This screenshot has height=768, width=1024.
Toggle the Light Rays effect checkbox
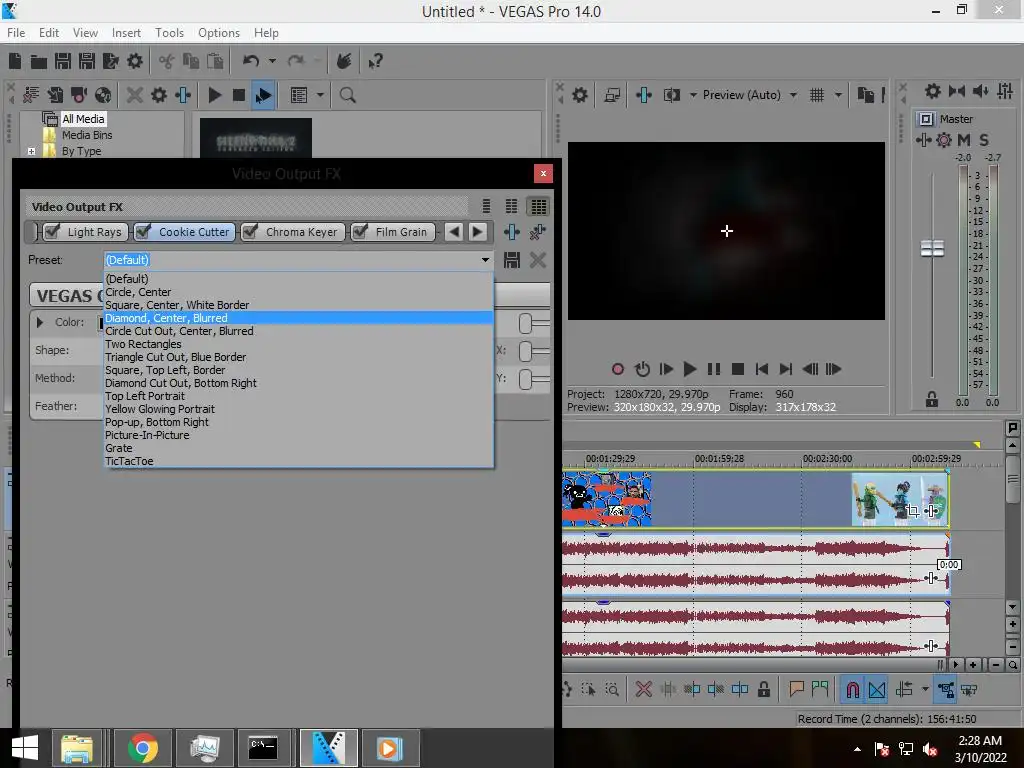[53, 231]
